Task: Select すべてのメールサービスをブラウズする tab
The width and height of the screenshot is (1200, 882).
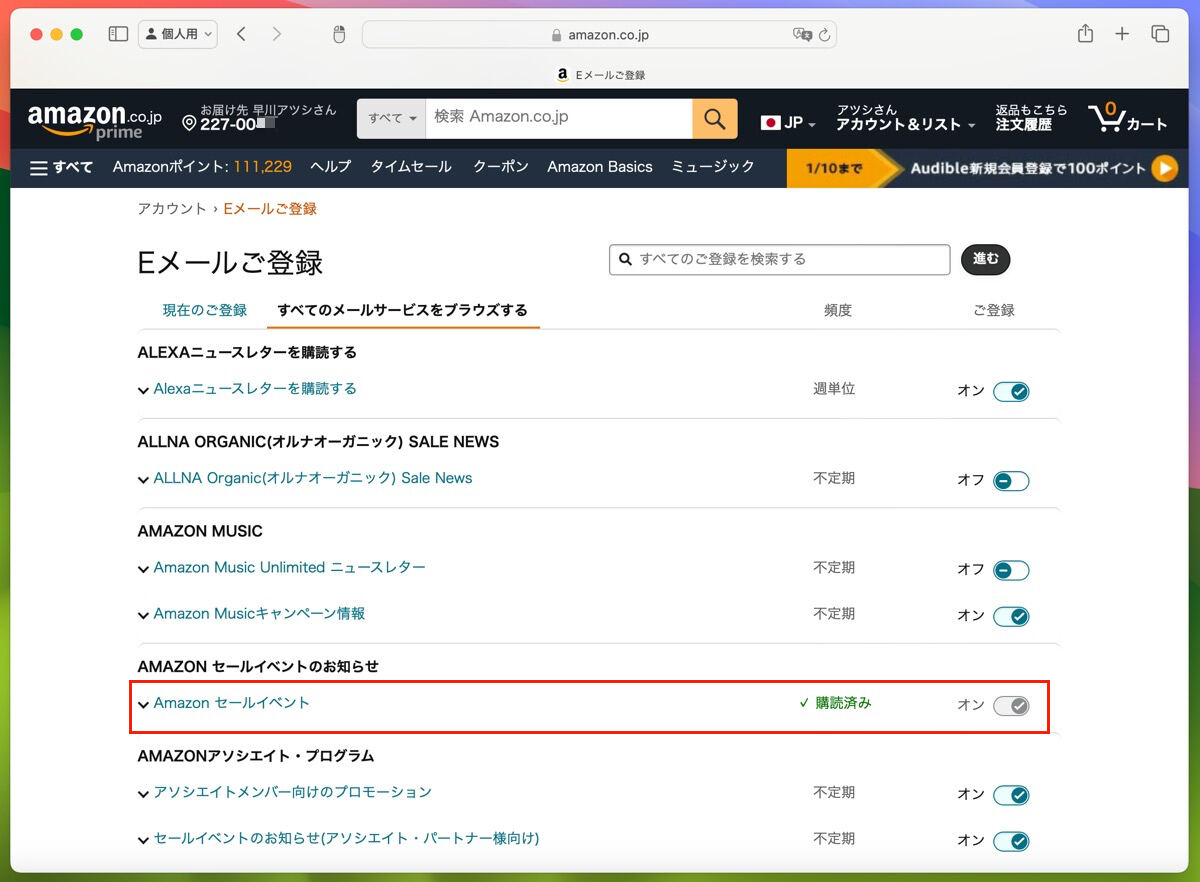Action: tap(403, 310)
